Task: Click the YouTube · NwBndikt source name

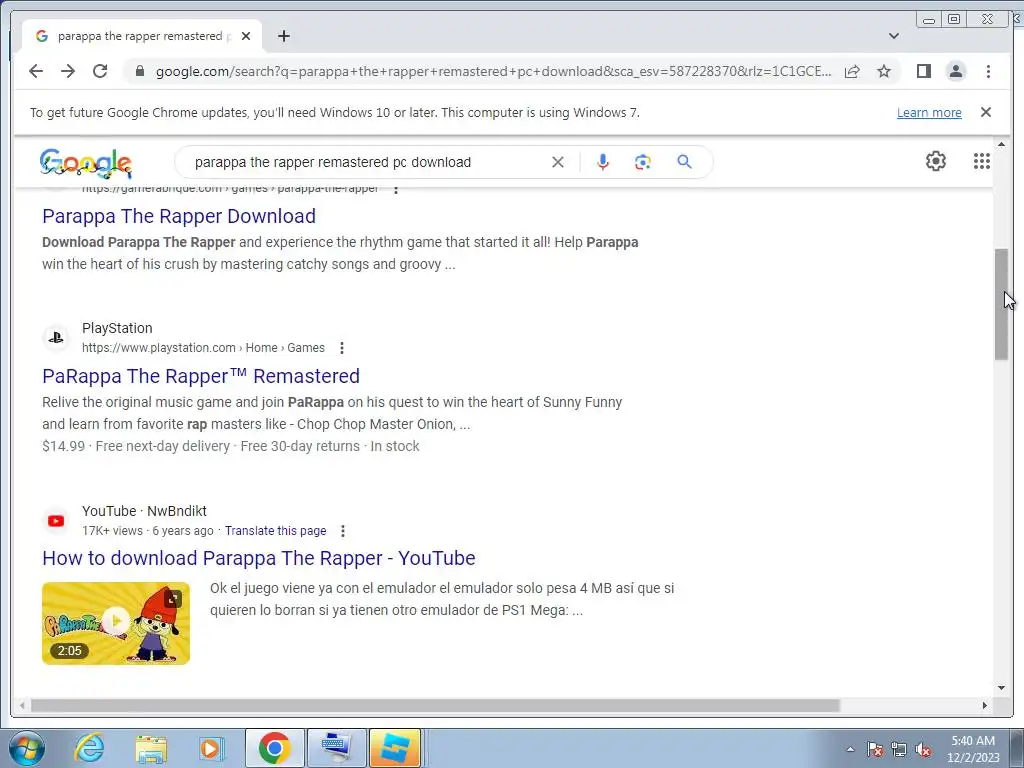Action: point(144,511)
